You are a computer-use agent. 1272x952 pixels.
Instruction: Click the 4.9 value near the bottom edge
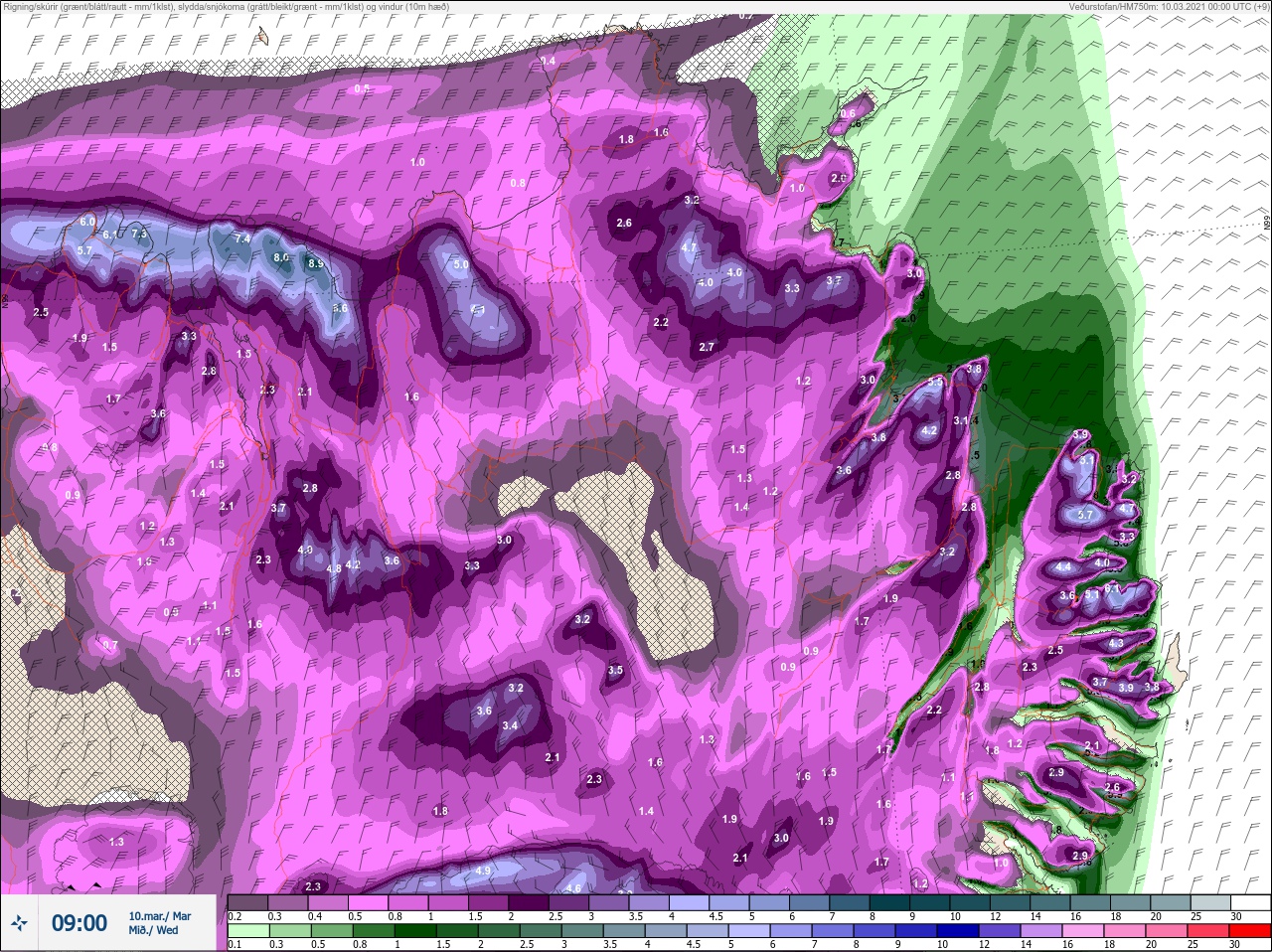[484, 871]
